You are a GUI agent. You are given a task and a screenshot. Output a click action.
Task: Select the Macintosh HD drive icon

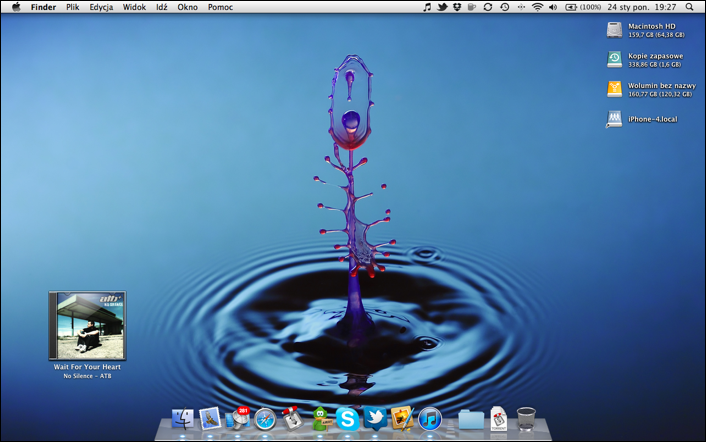click(614, 30)
